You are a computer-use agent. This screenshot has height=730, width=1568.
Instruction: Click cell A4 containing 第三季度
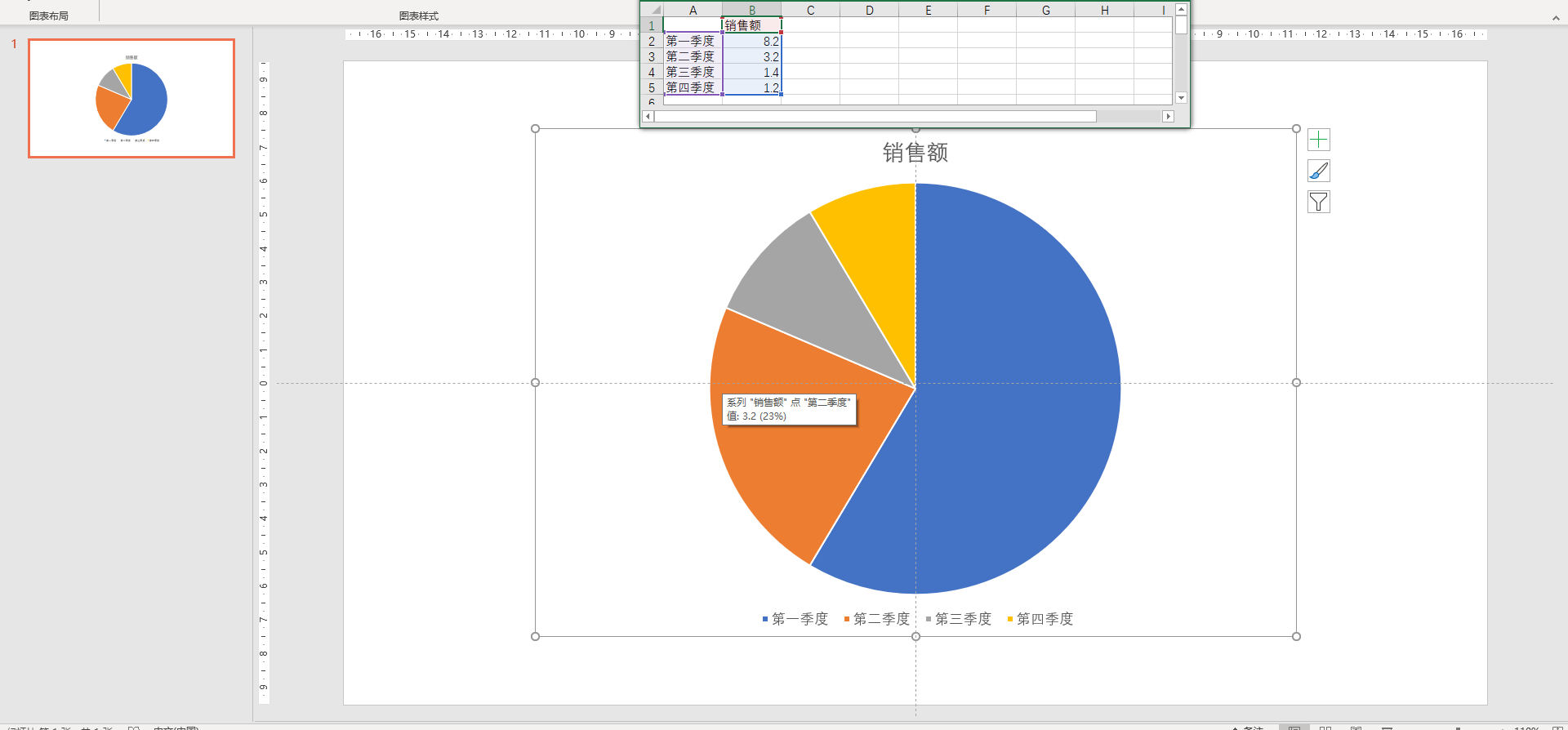[693, 72]
